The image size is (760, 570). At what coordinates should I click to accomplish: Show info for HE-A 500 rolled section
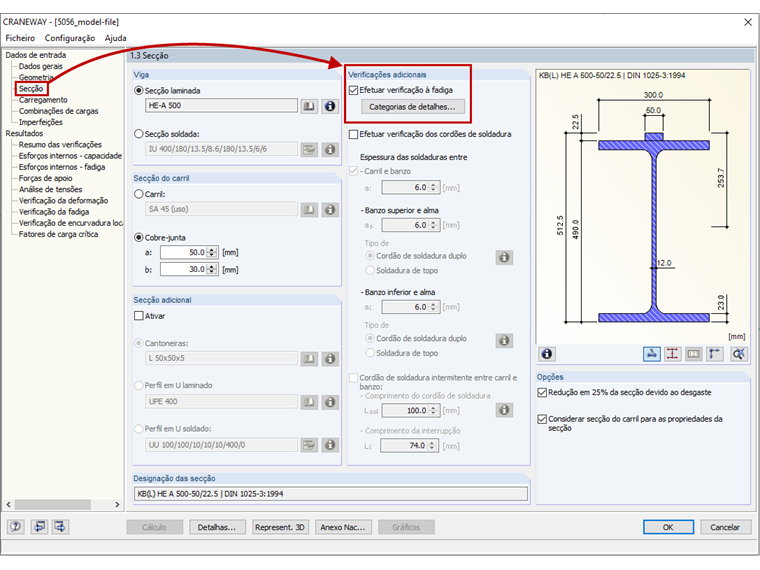330,106
